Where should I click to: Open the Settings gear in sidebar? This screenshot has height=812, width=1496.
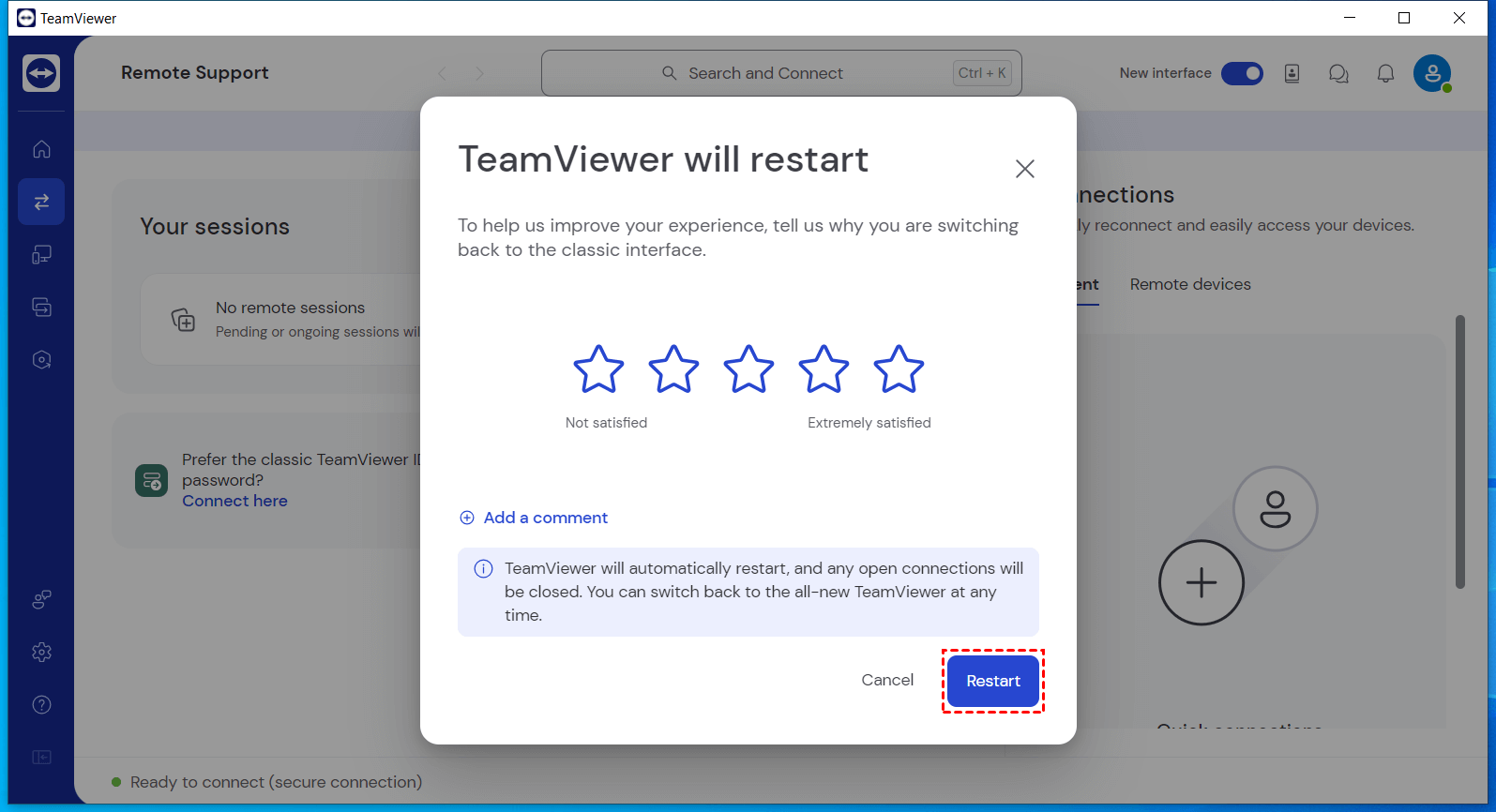point(41,652)
